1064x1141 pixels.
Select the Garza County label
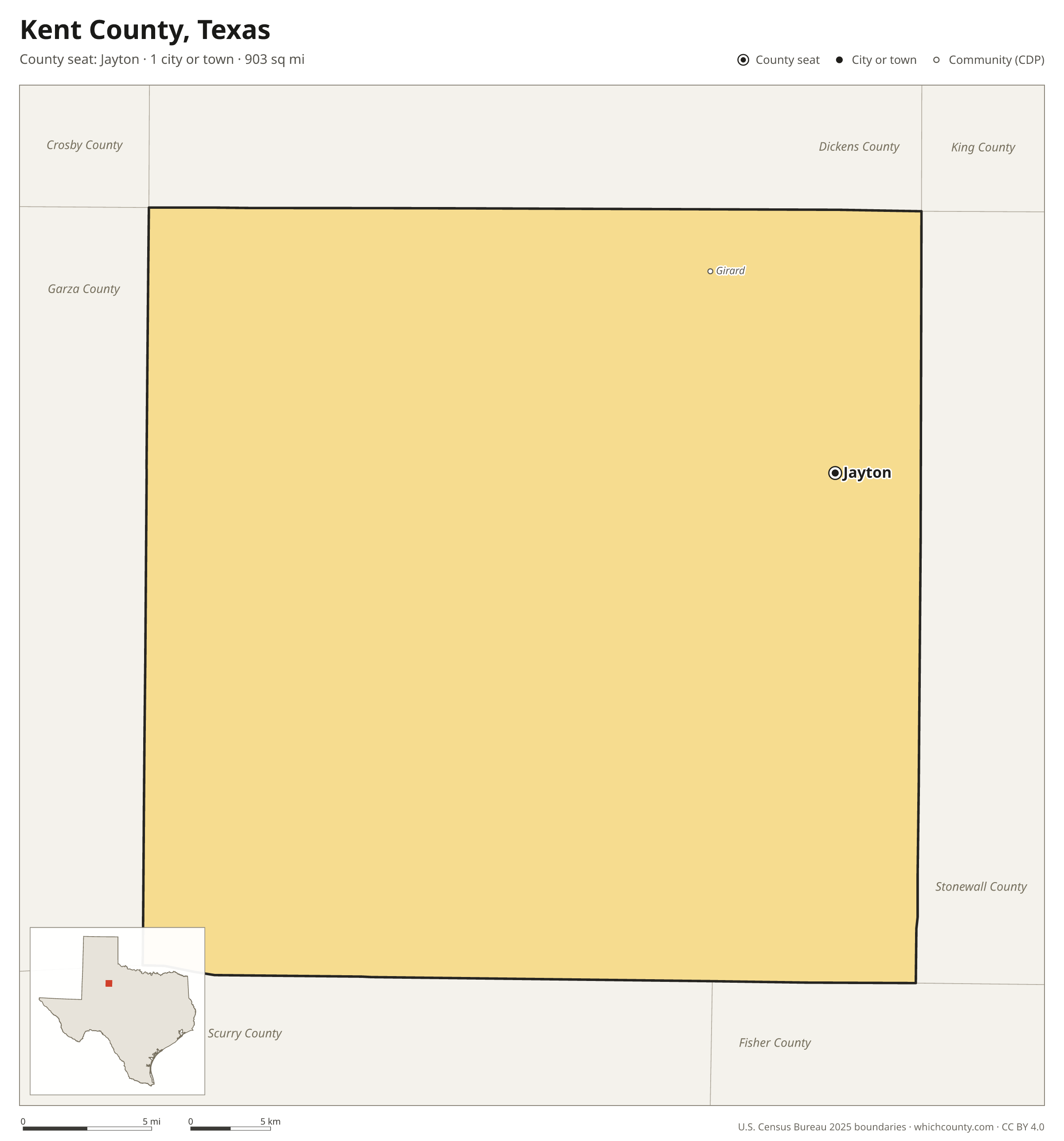pos(84,289)
